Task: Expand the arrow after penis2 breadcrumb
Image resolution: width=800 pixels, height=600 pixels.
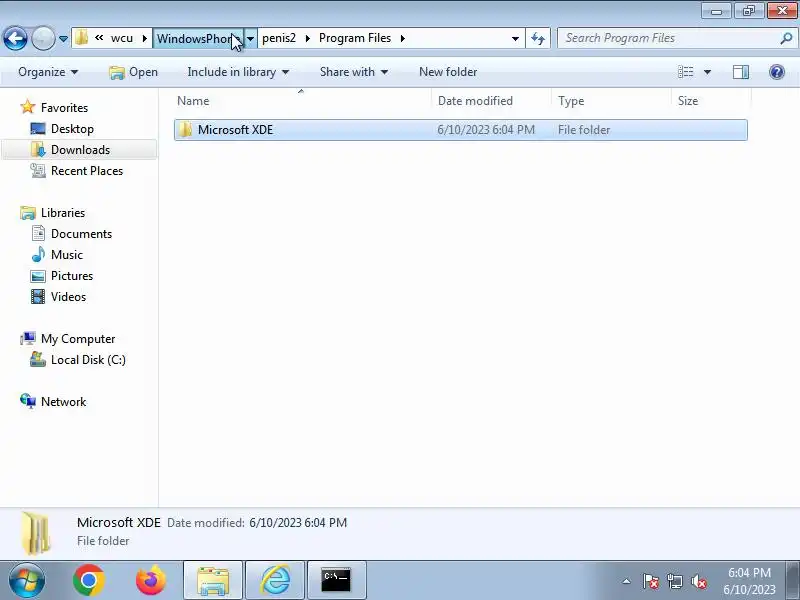Action: (x=308, y=38)
